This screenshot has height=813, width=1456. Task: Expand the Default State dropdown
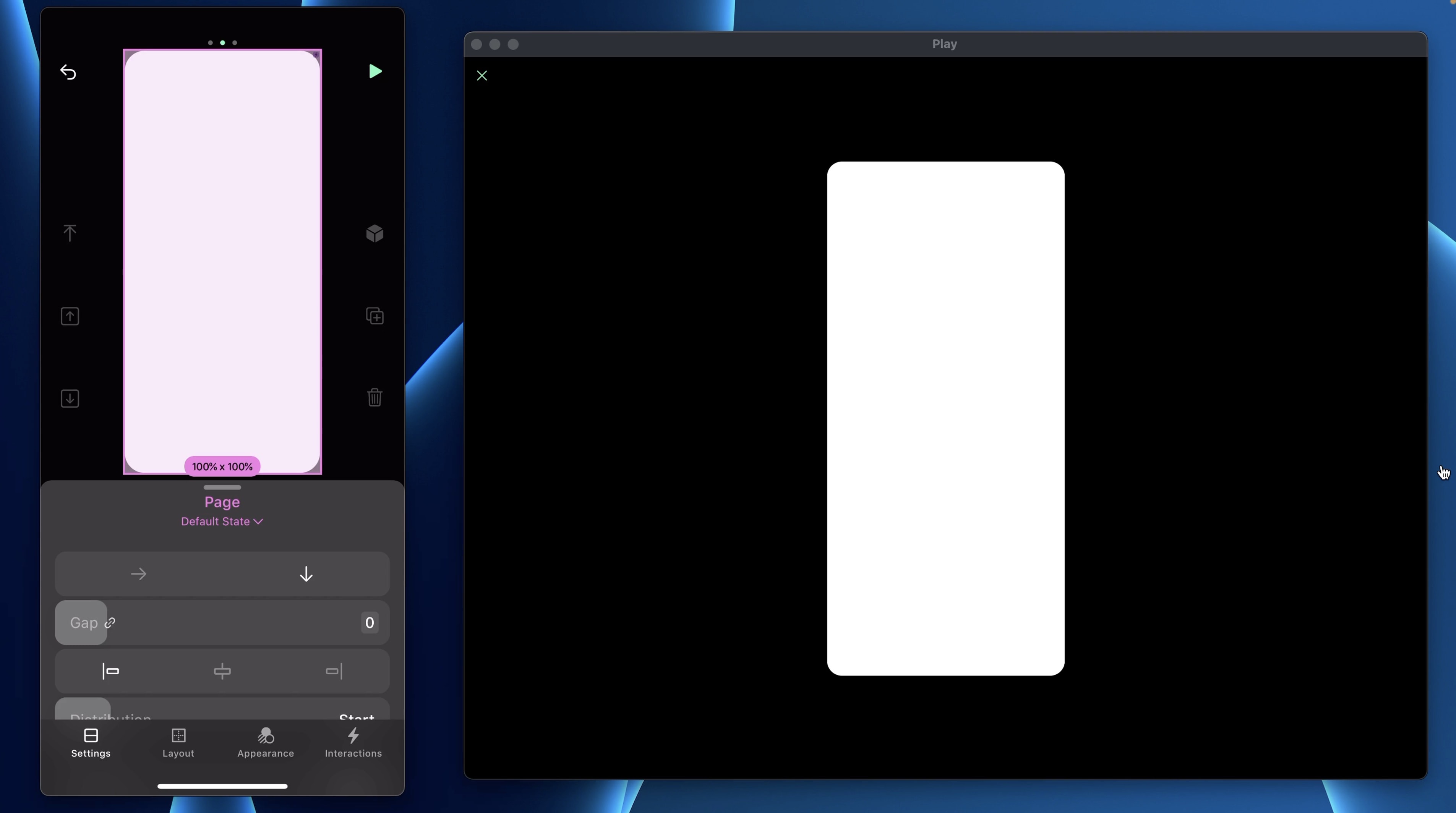(222, 521)
